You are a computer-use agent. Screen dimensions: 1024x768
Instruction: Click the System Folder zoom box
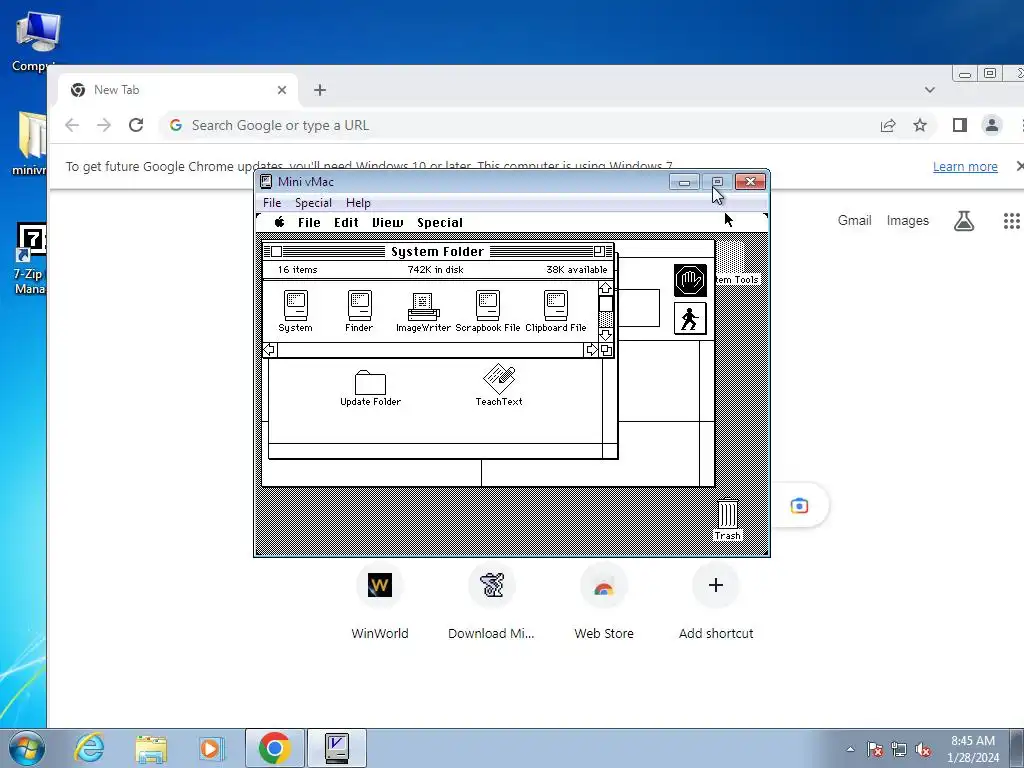click(x=599, y=251)
